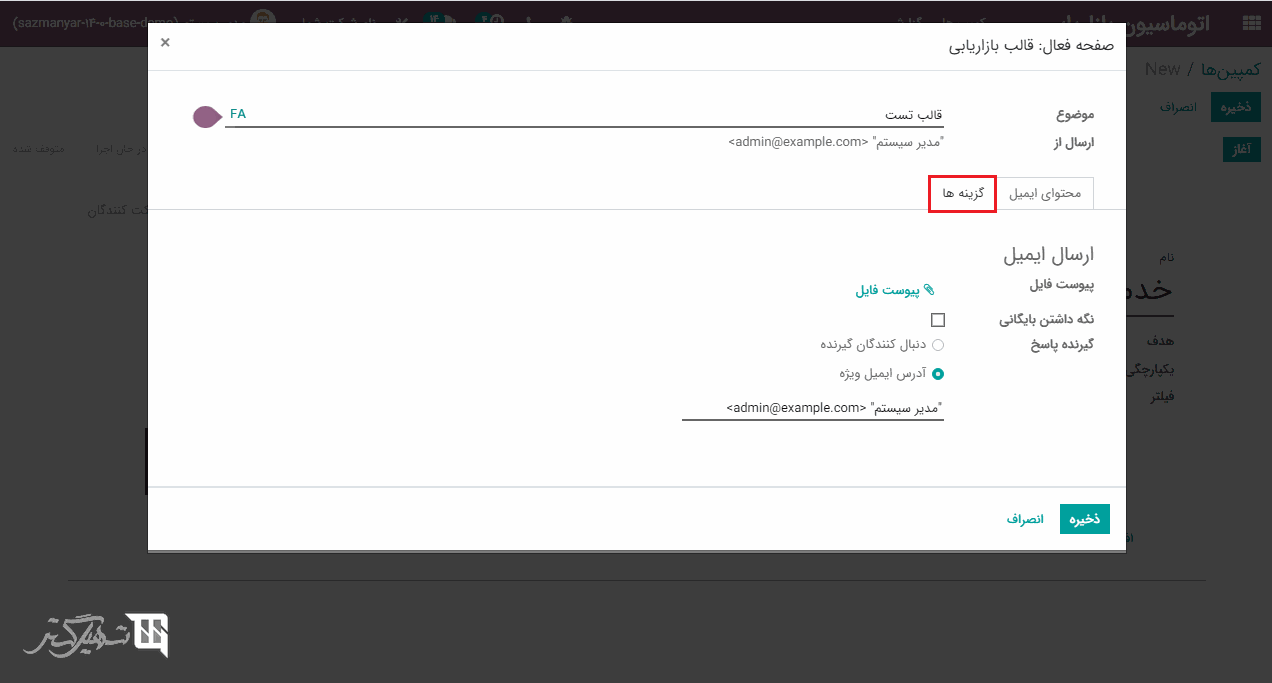Image resolution: width=1272 pixels, height=683 pixels.
Task: Open the main apps grid menu
Action: (1250, 23)
